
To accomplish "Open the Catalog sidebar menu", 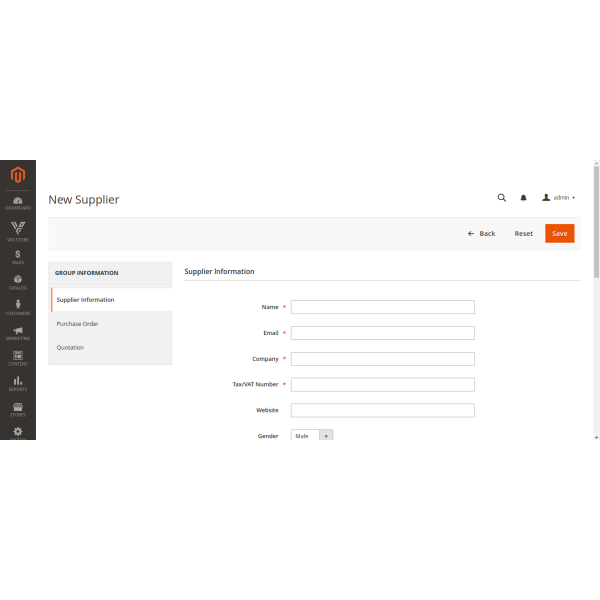I will 17,282.
